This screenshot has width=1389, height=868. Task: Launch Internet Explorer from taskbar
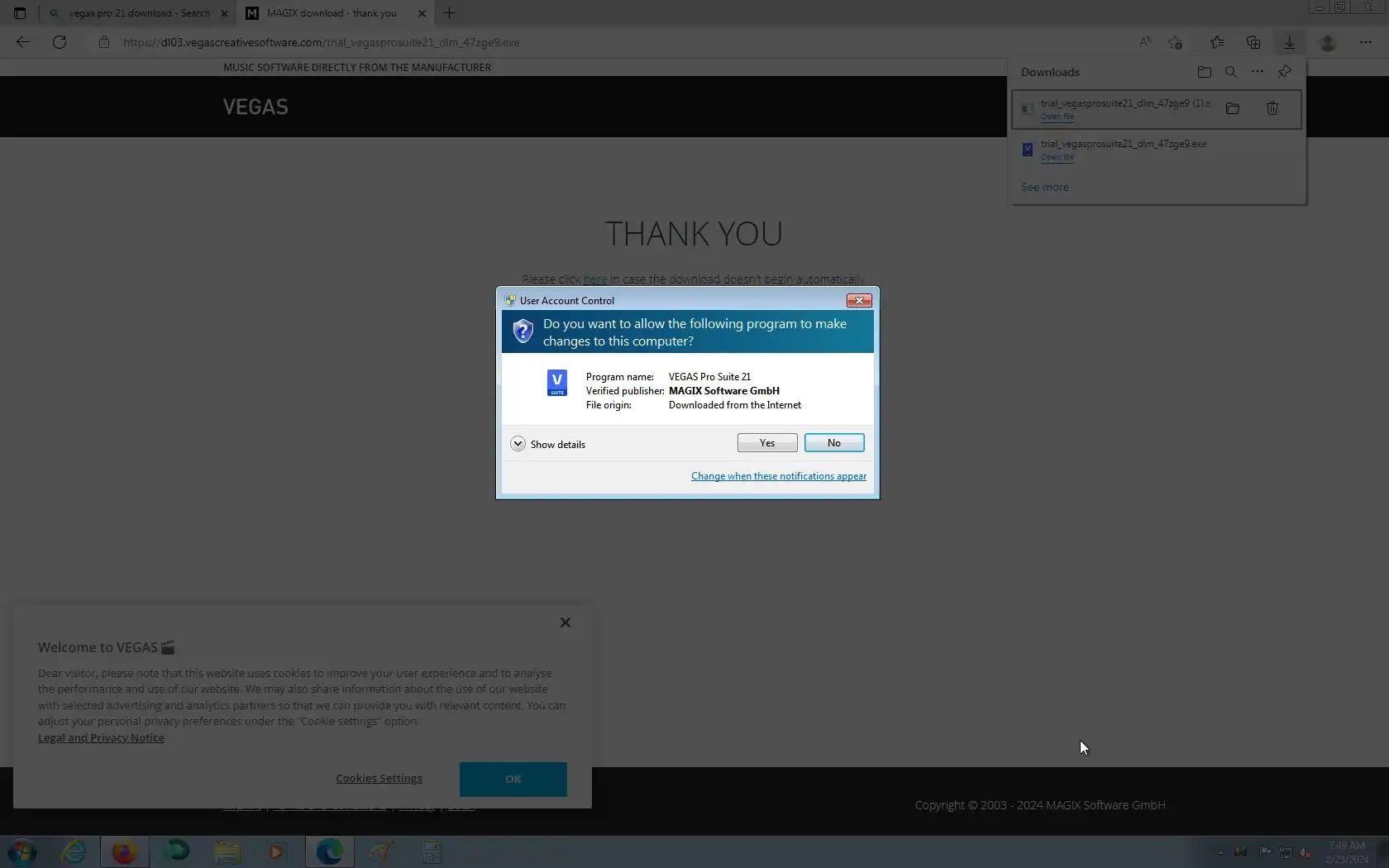pyautogui.click(x=74, y=851)
